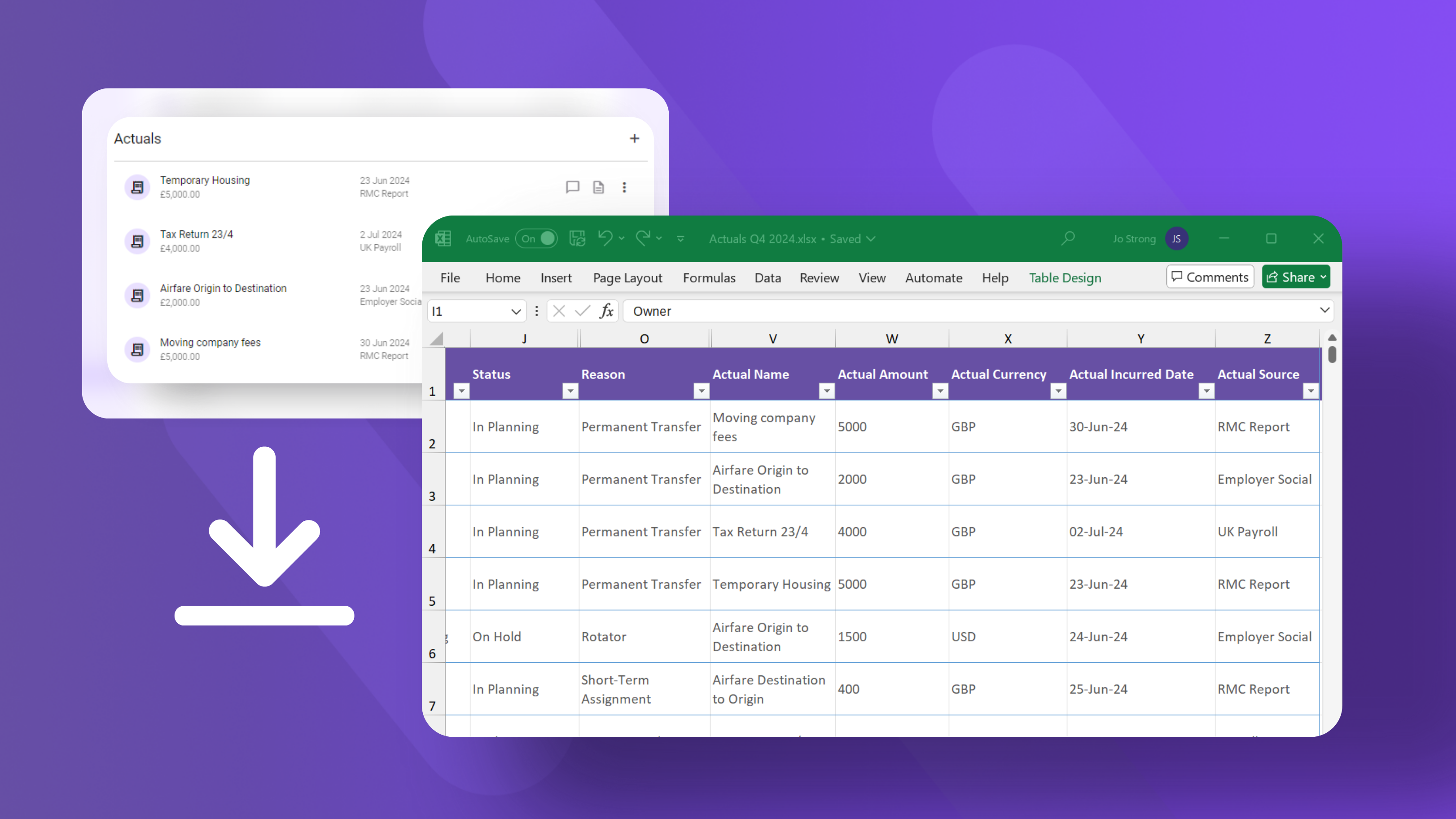This screenshot has height=819, width=1456.
Task: Select the Rotator reason cell
Action: 645,637
